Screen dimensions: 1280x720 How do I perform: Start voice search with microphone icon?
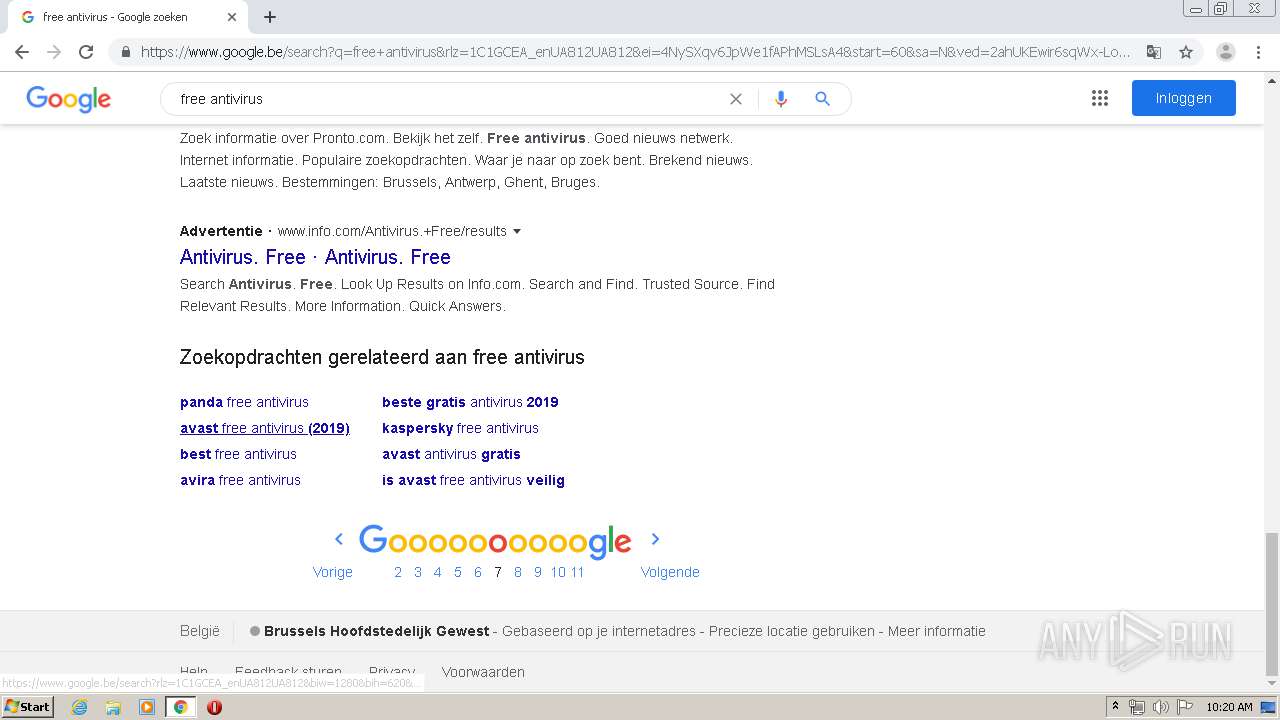(781, 99)
